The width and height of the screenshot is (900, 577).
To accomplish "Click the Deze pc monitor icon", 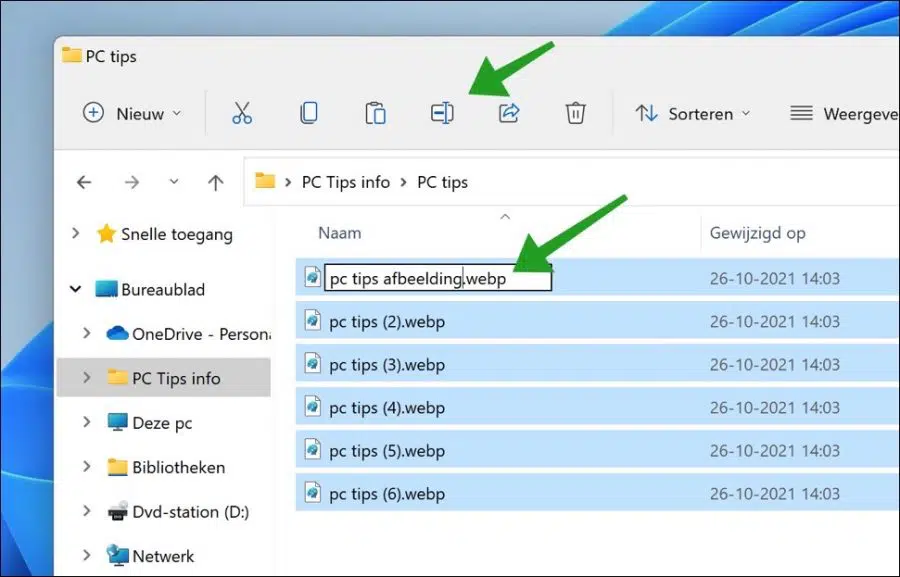I will coord(117,423).
